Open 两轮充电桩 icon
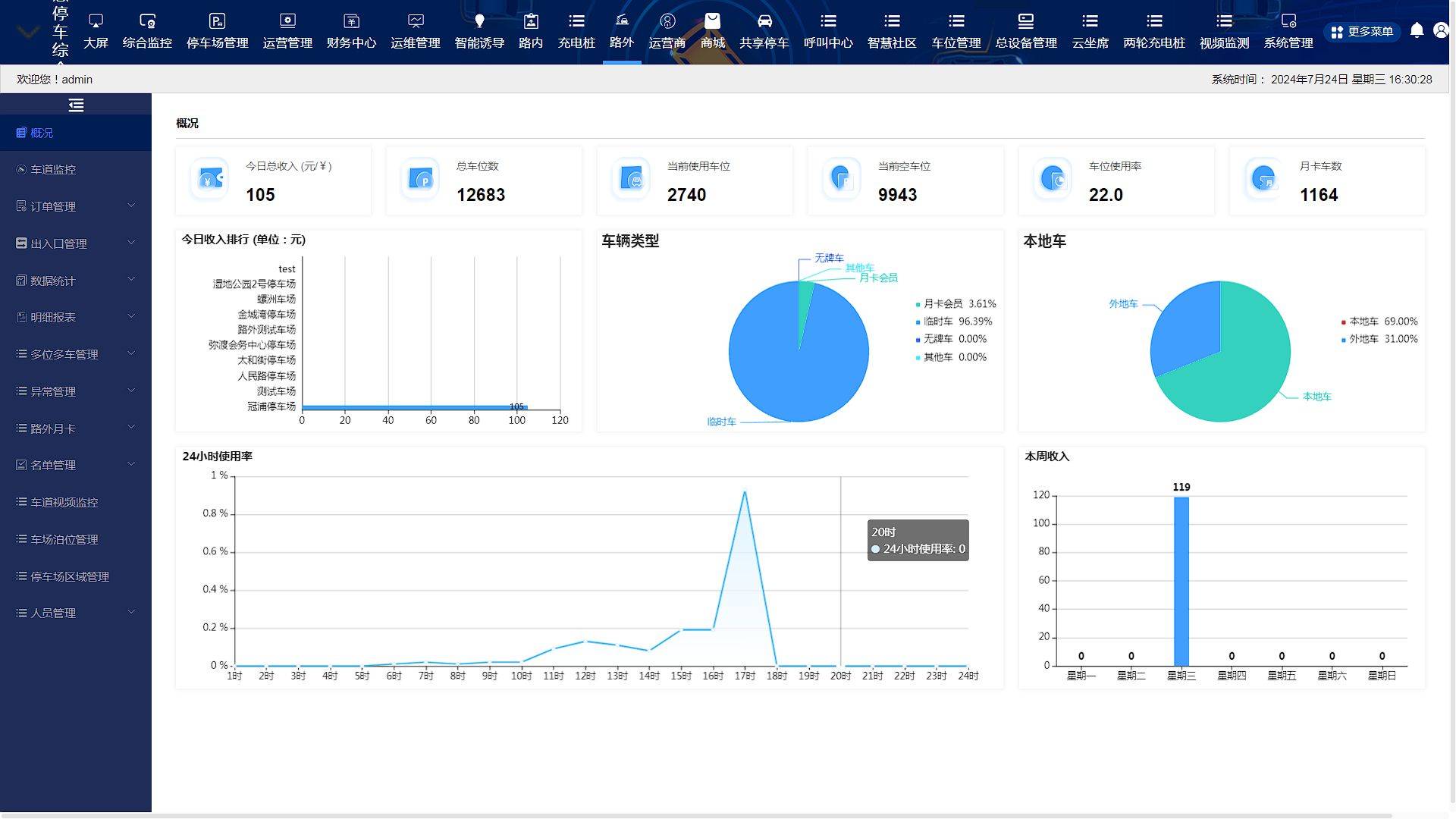The height and width of the screenshot is (819, 1456). (1154, 21)
